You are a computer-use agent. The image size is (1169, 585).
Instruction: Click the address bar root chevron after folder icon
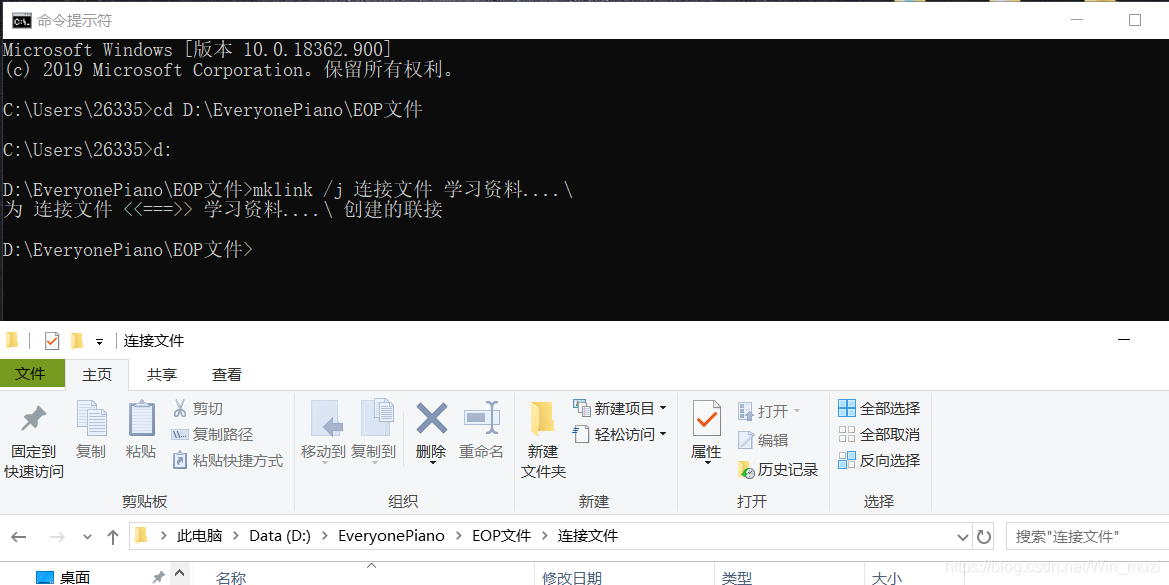pyautogui.click(x=163, y=537)
